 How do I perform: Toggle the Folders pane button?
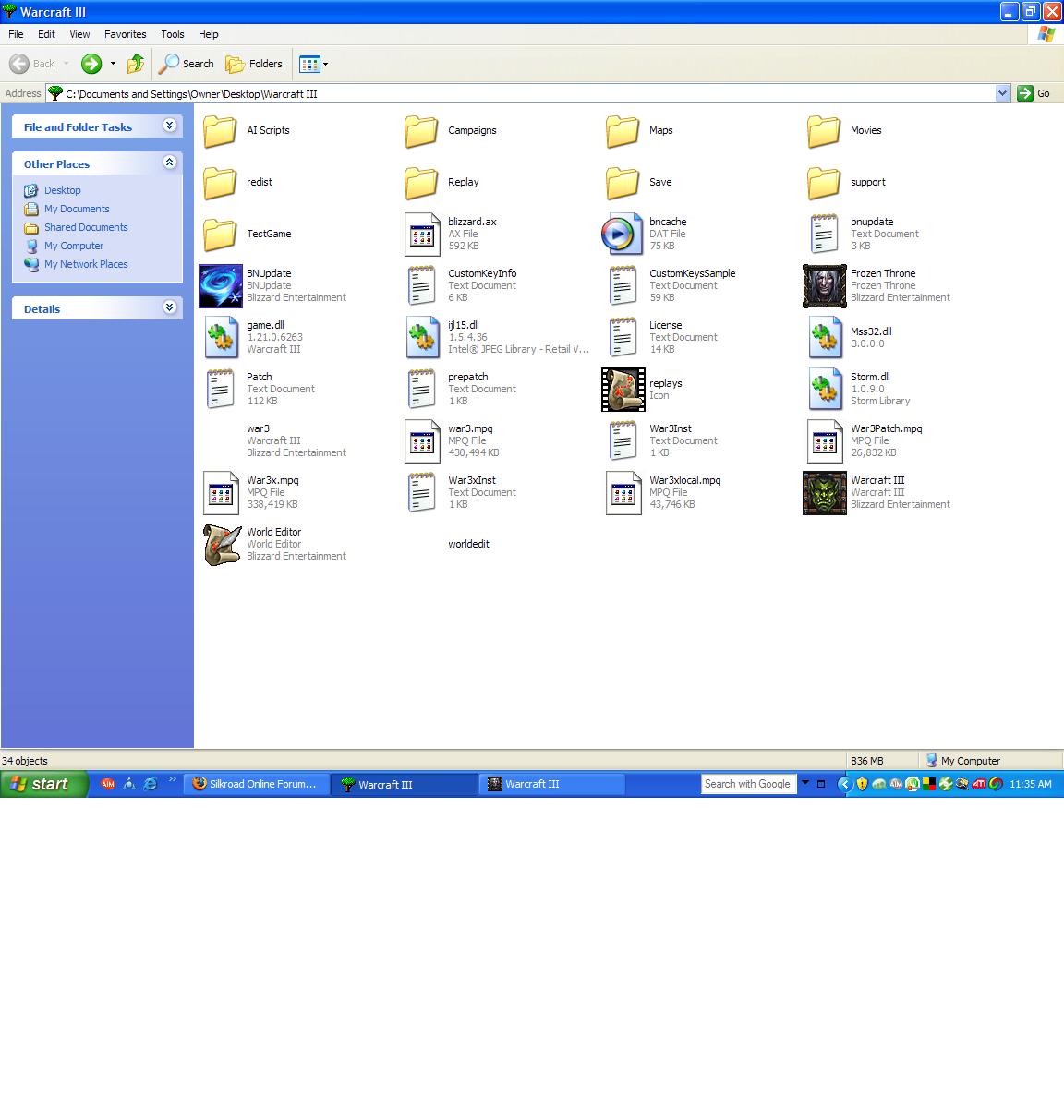point(255,64)
